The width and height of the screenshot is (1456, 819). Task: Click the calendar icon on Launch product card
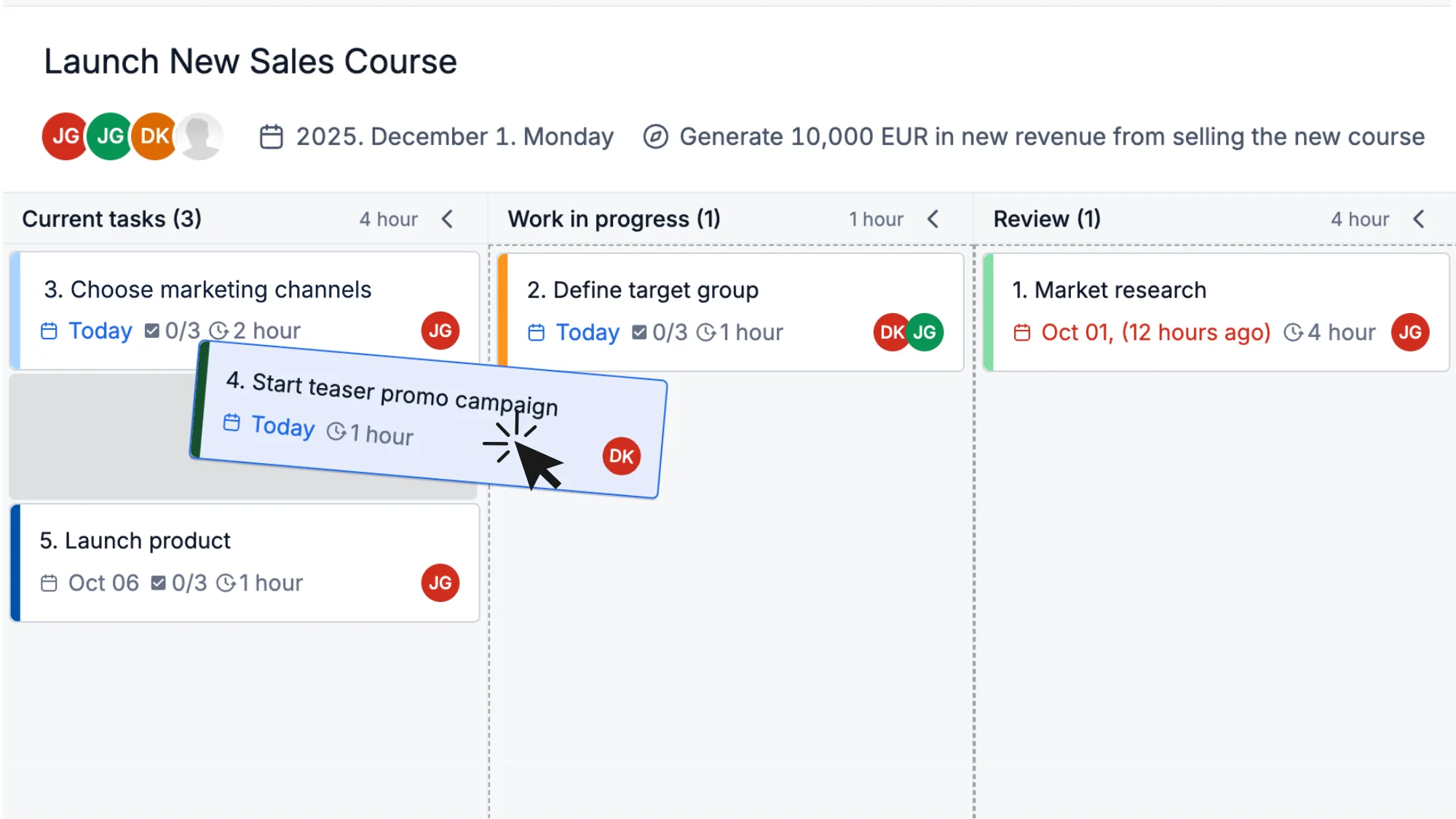click(49, 583)
